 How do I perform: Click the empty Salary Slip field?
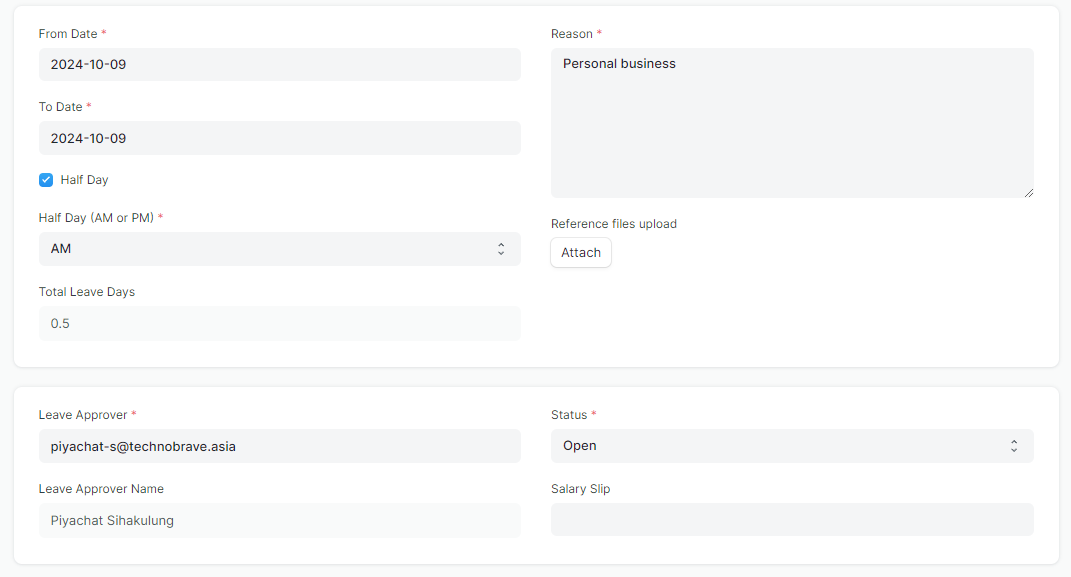tap(792, 520)
